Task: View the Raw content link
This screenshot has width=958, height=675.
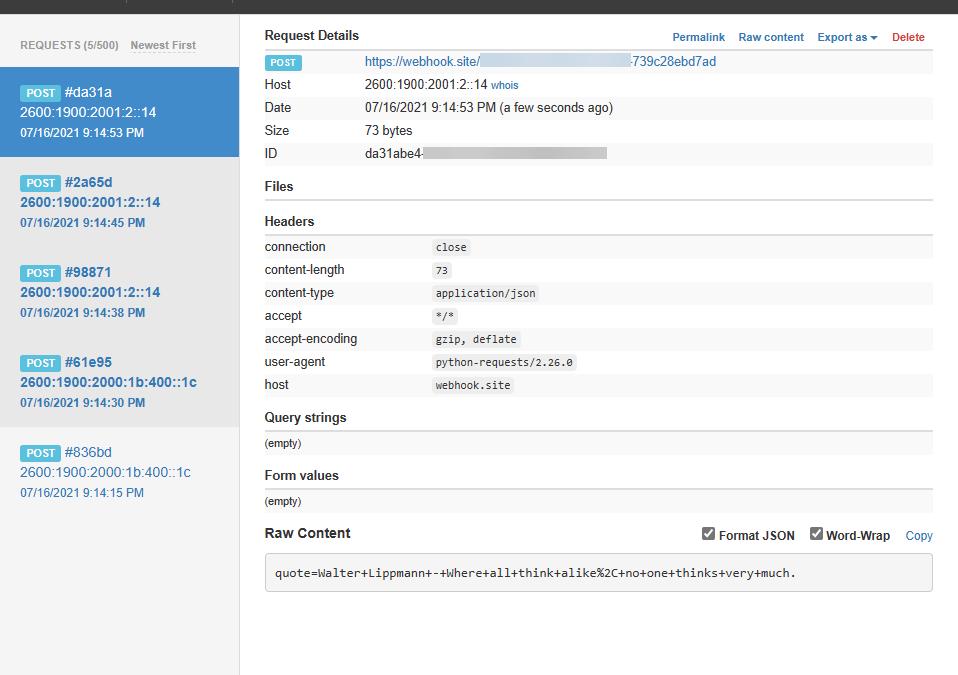Action: click(770, 37)
